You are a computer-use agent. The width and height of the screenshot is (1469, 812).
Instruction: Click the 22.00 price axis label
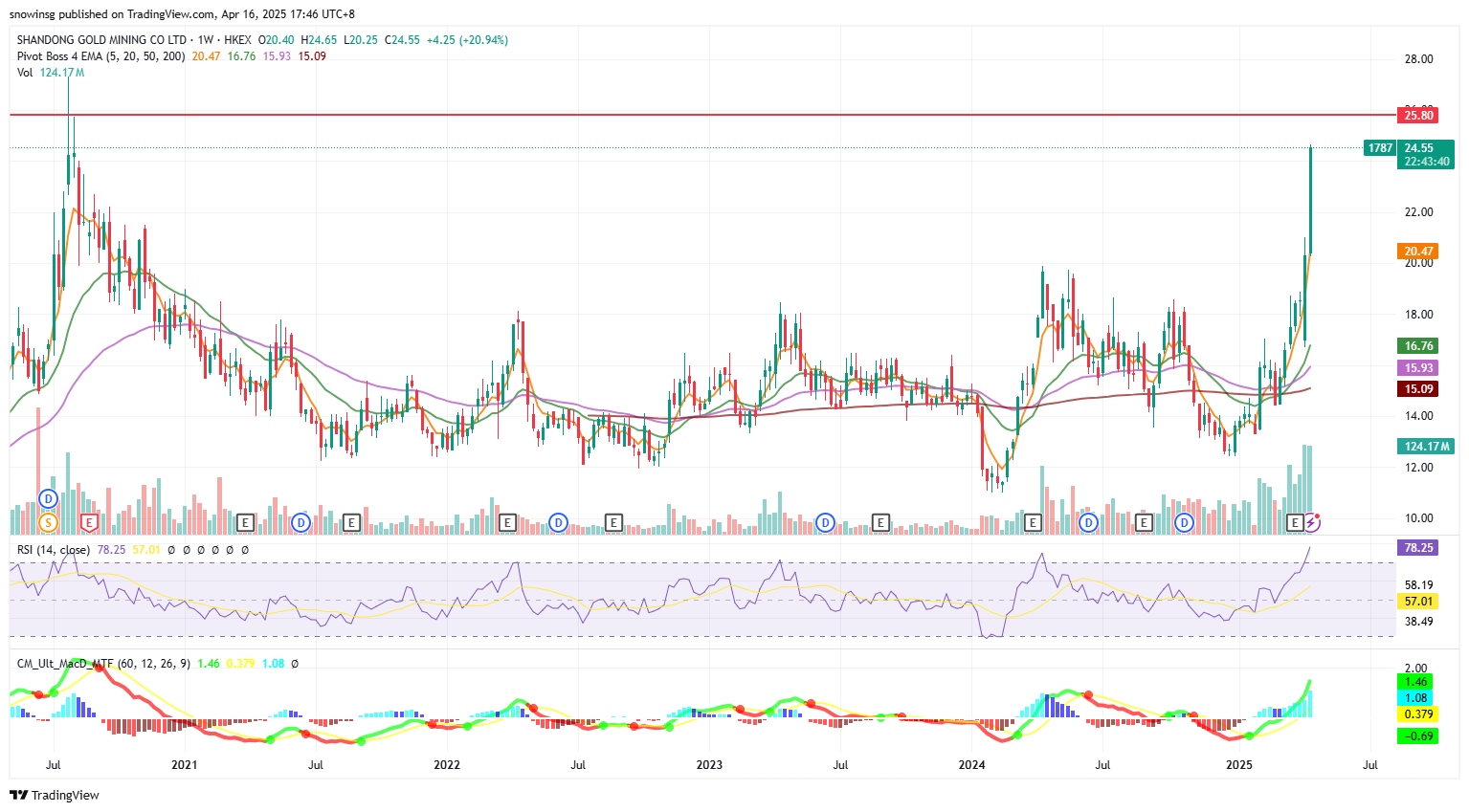click(1418, 212)
